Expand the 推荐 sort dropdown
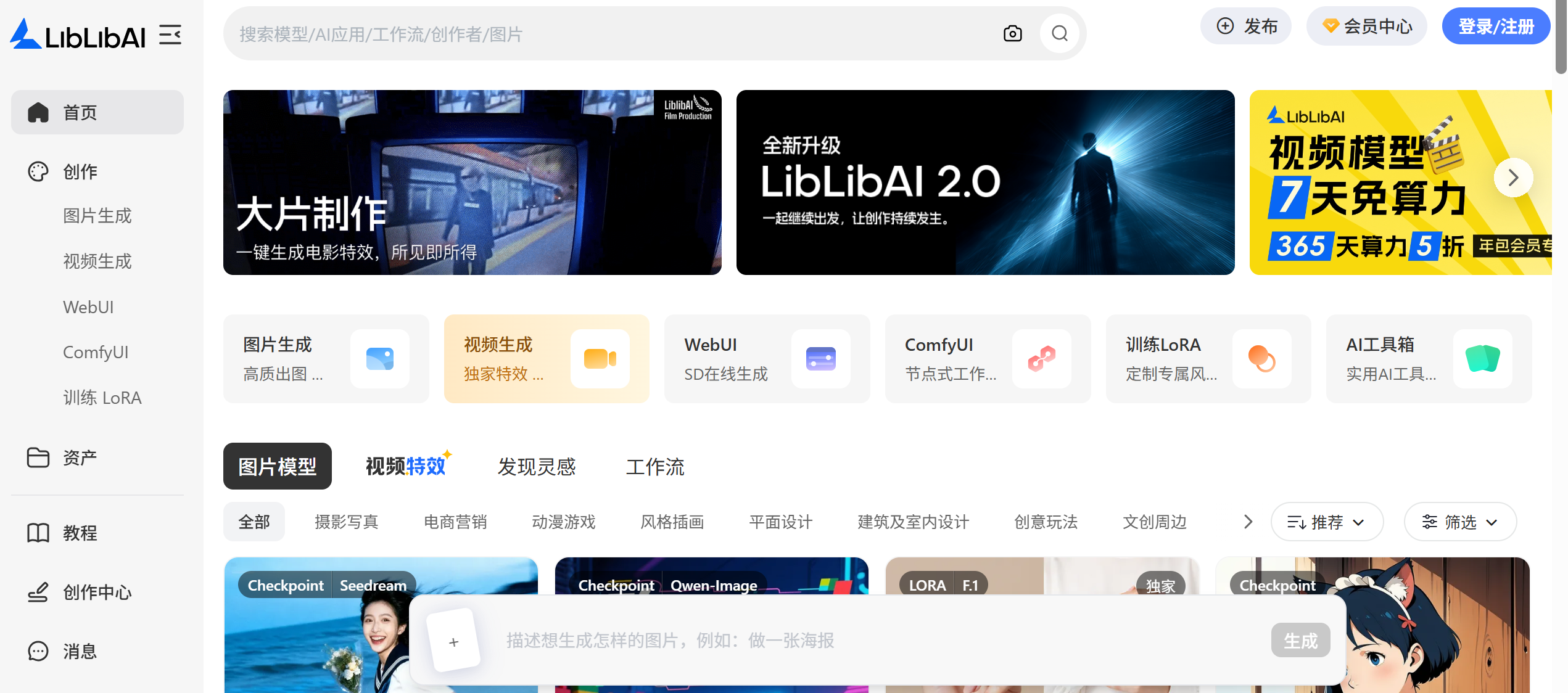This screenshot has height=693, width=1568. (x=1326, y=522)
